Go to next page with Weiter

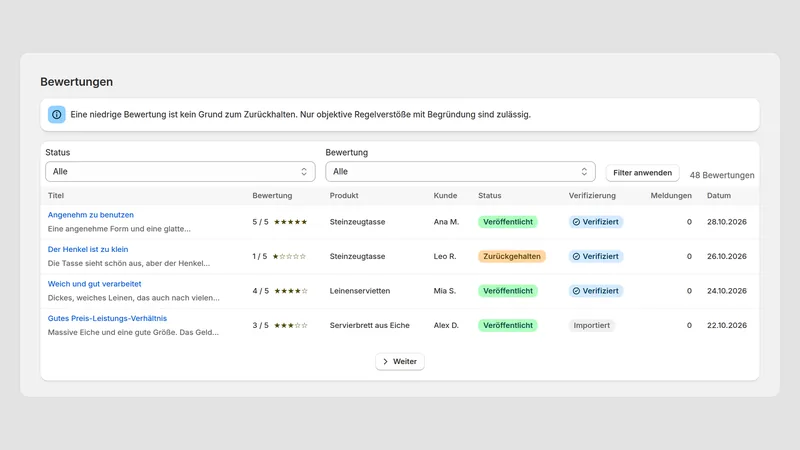pyautogui.click(x=400, y=361)
